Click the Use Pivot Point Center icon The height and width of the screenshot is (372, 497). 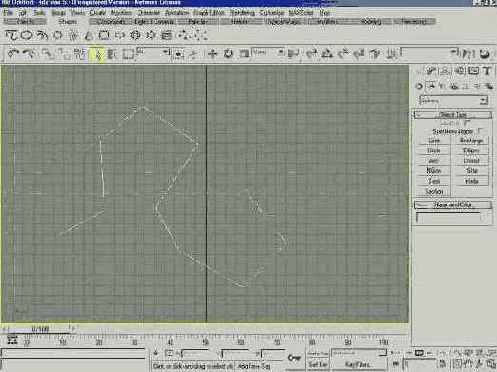point(293,54)
